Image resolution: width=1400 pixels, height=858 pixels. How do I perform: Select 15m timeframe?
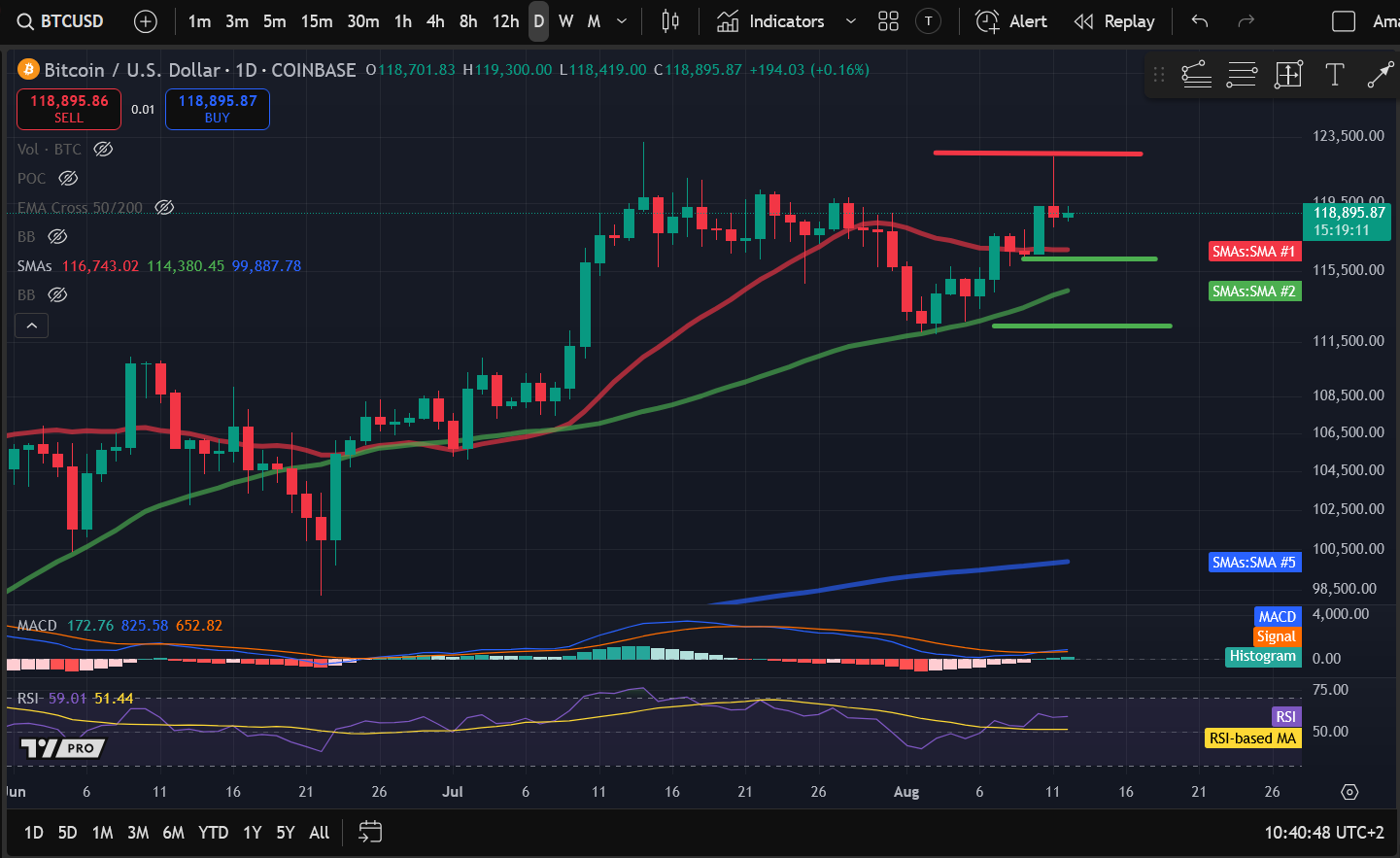pos(317,21)
